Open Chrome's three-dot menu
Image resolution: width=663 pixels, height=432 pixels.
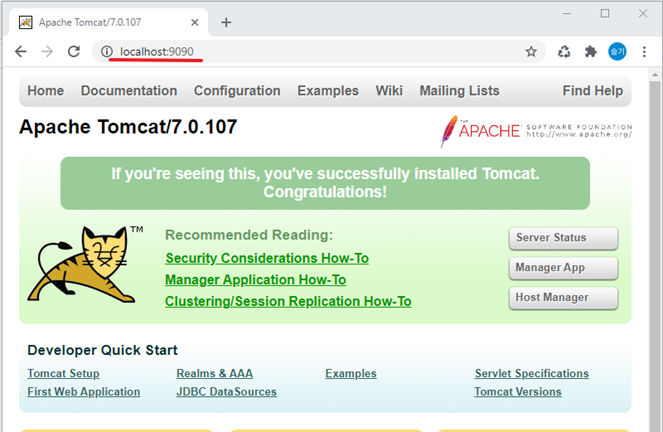(644, 52)
